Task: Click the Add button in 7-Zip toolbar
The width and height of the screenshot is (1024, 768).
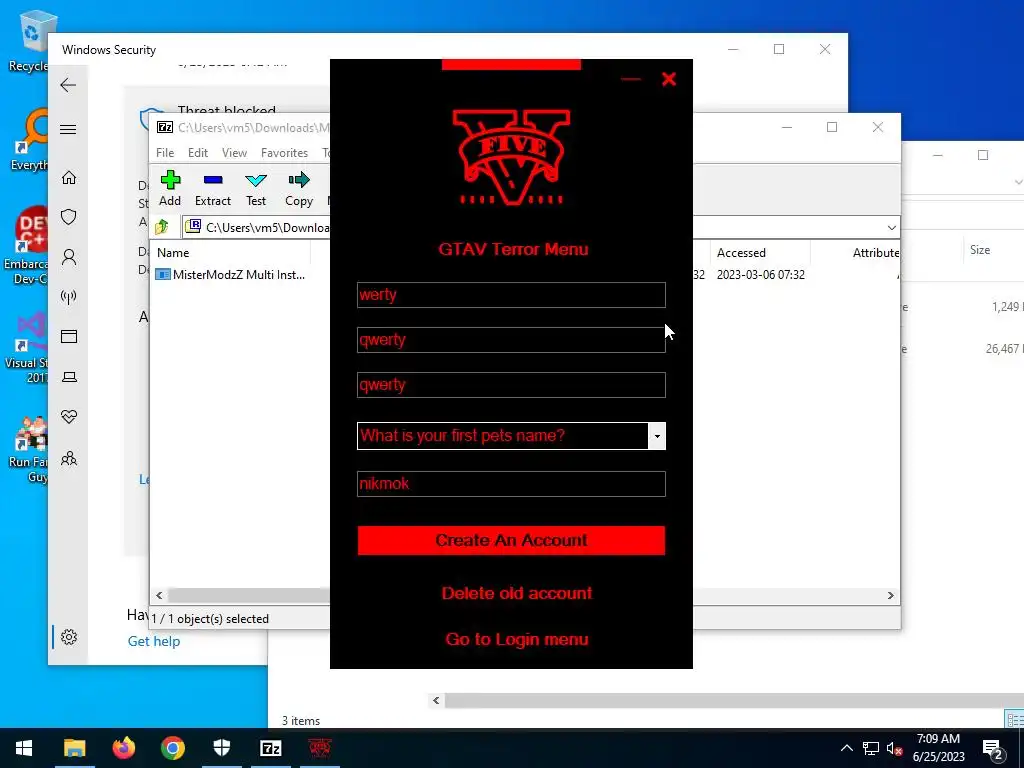Action: pyautogui.click(x=170, y=189)
